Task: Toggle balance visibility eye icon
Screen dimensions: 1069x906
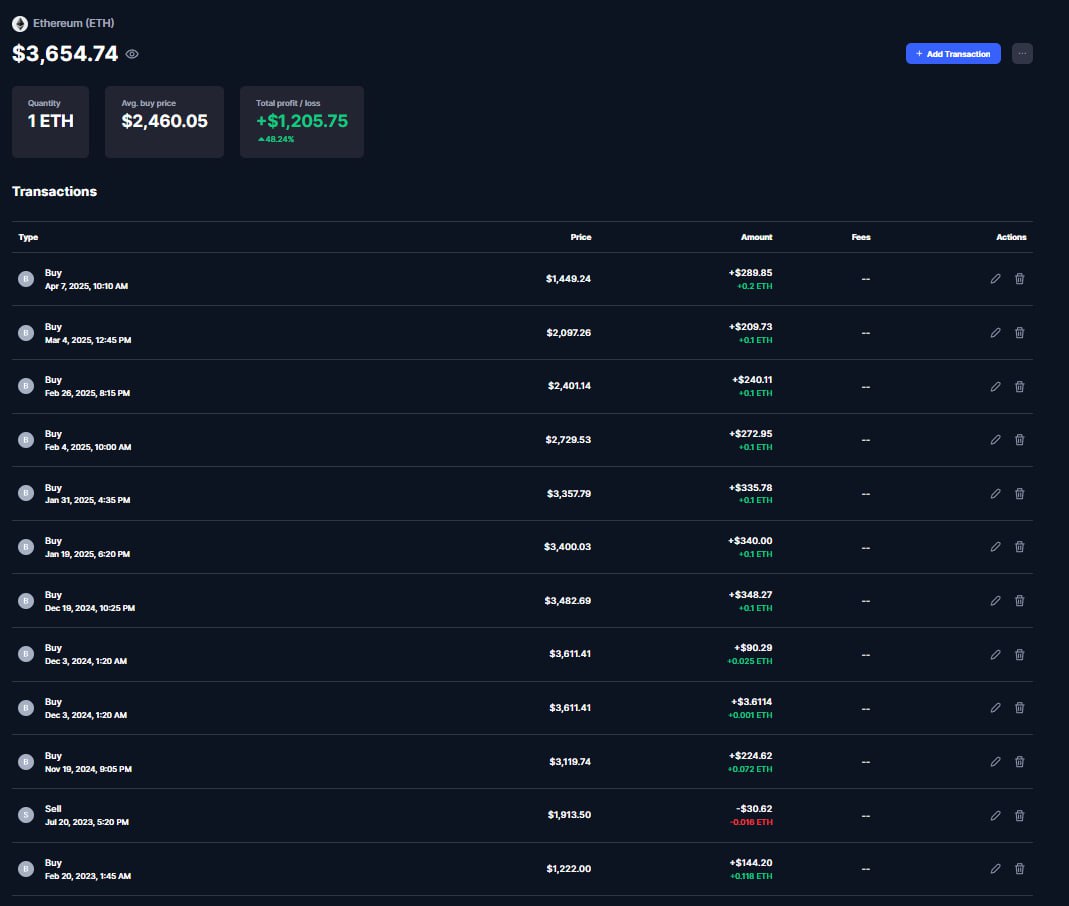Action: click(x=132, y=54)
